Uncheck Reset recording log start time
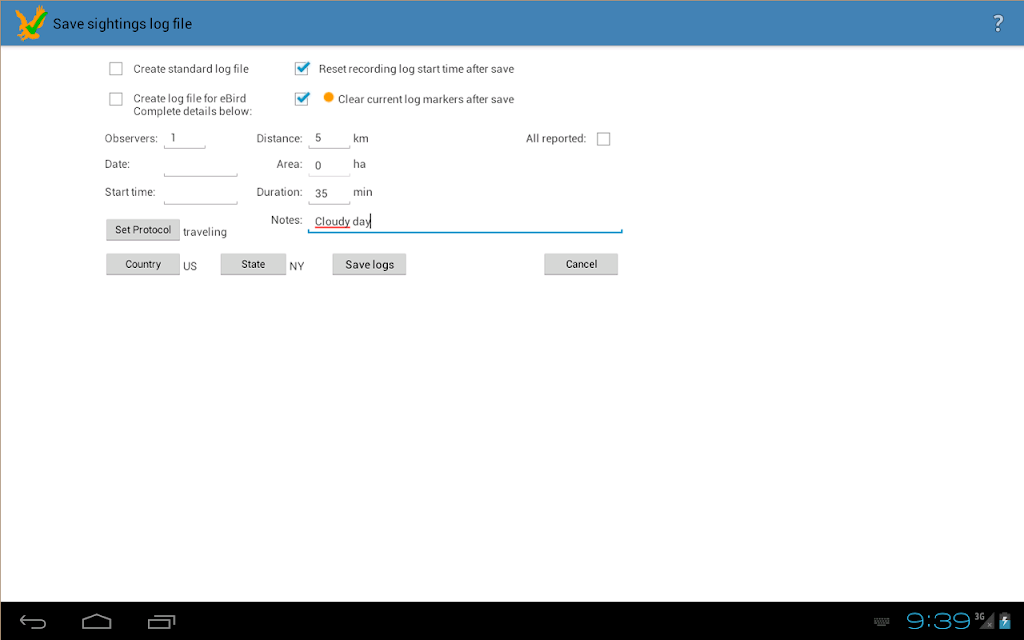This screenshot has height=640, width=1024. point(302,68)
